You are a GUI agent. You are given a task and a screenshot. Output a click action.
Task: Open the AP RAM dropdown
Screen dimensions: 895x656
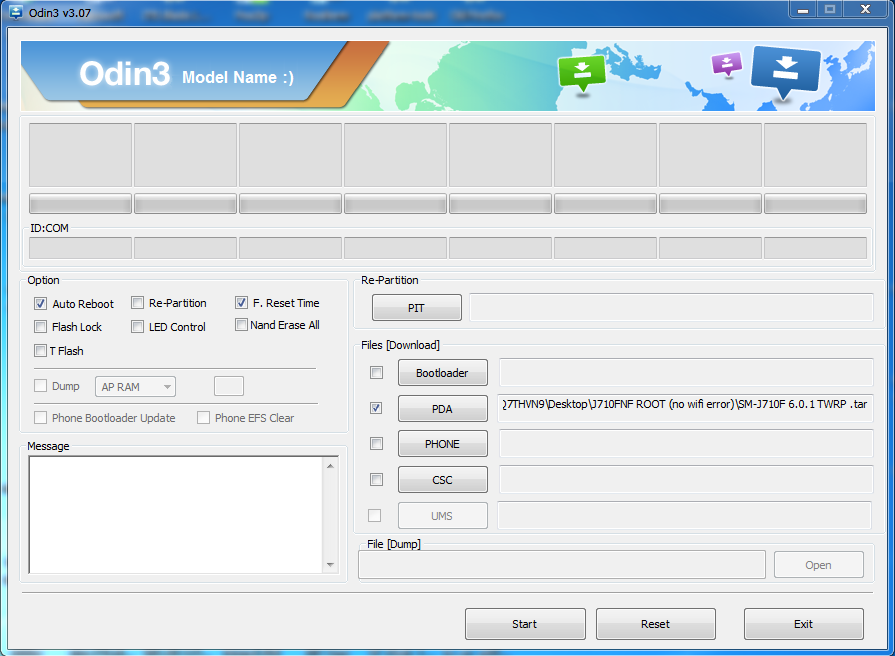135,387
